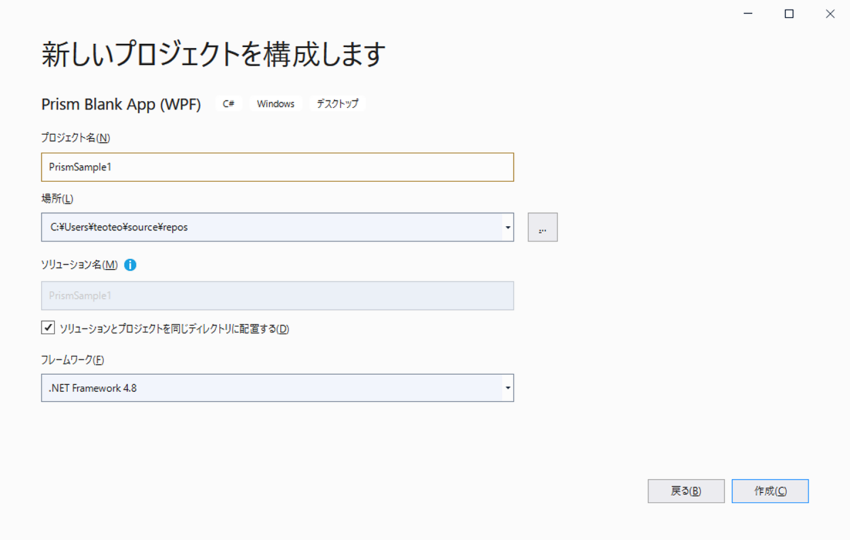
Task: Maximize the project configuration window
Action: pyautogui.click(x=789, y=14)
